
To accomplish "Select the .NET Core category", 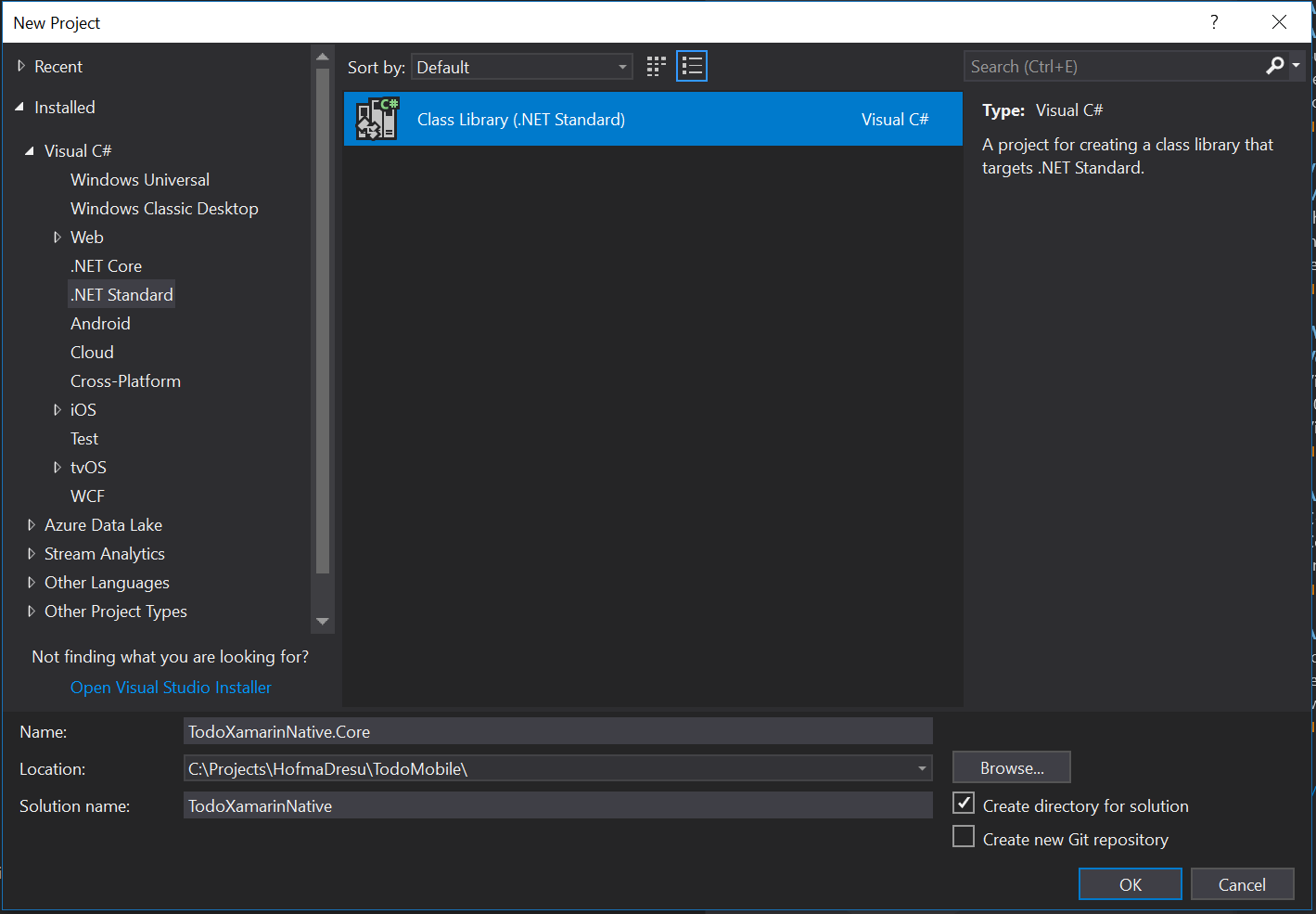I will 107,266.
